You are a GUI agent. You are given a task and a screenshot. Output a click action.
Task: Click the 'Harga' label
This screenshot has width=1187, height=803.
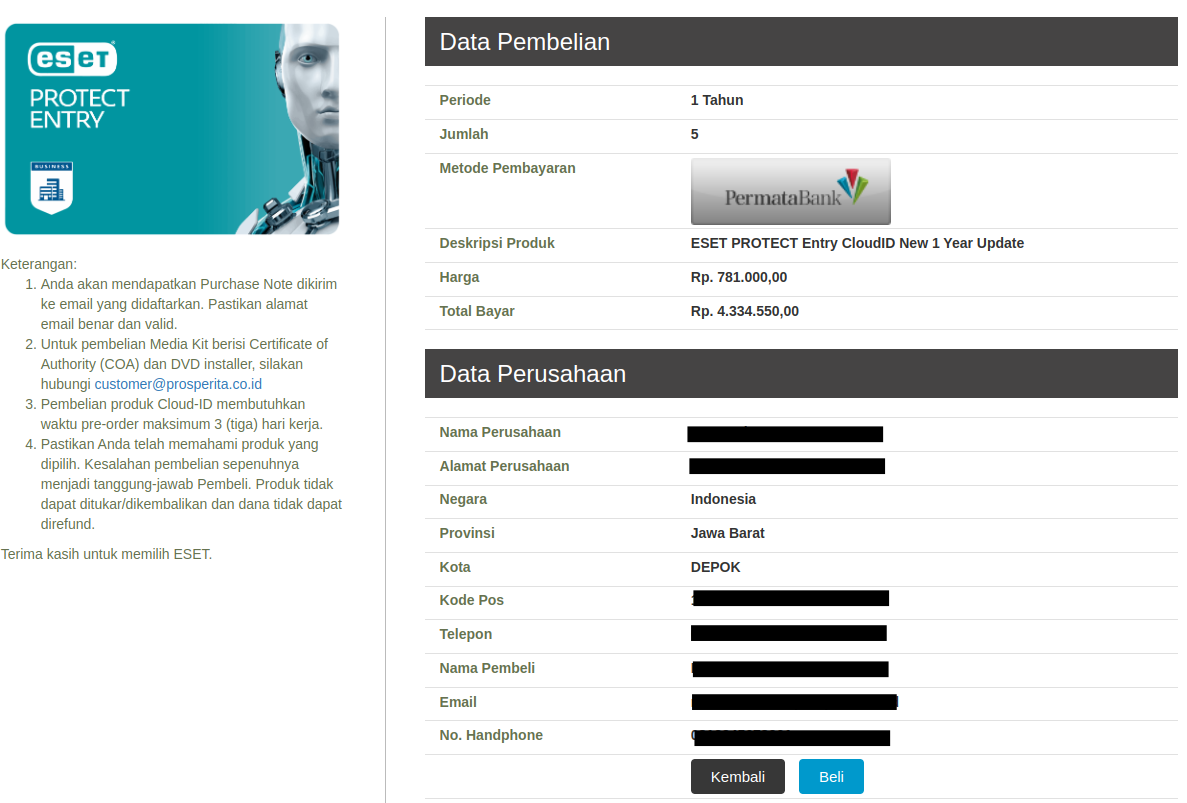click(x=459, y=277)
